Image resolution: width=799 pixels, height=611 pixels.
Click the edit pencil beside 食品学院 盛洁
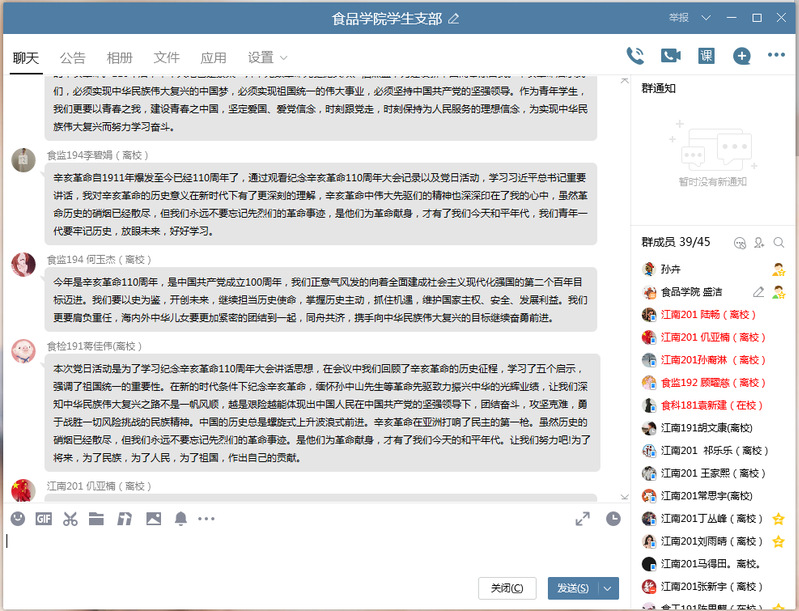click(x=758, y=292)
